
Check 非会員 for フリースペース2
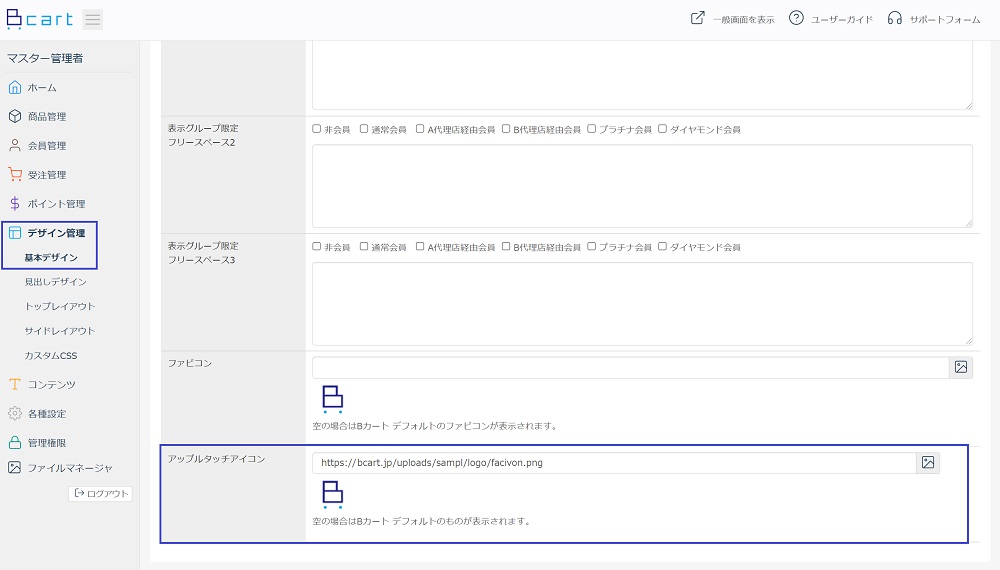click(x=316, y=129)
